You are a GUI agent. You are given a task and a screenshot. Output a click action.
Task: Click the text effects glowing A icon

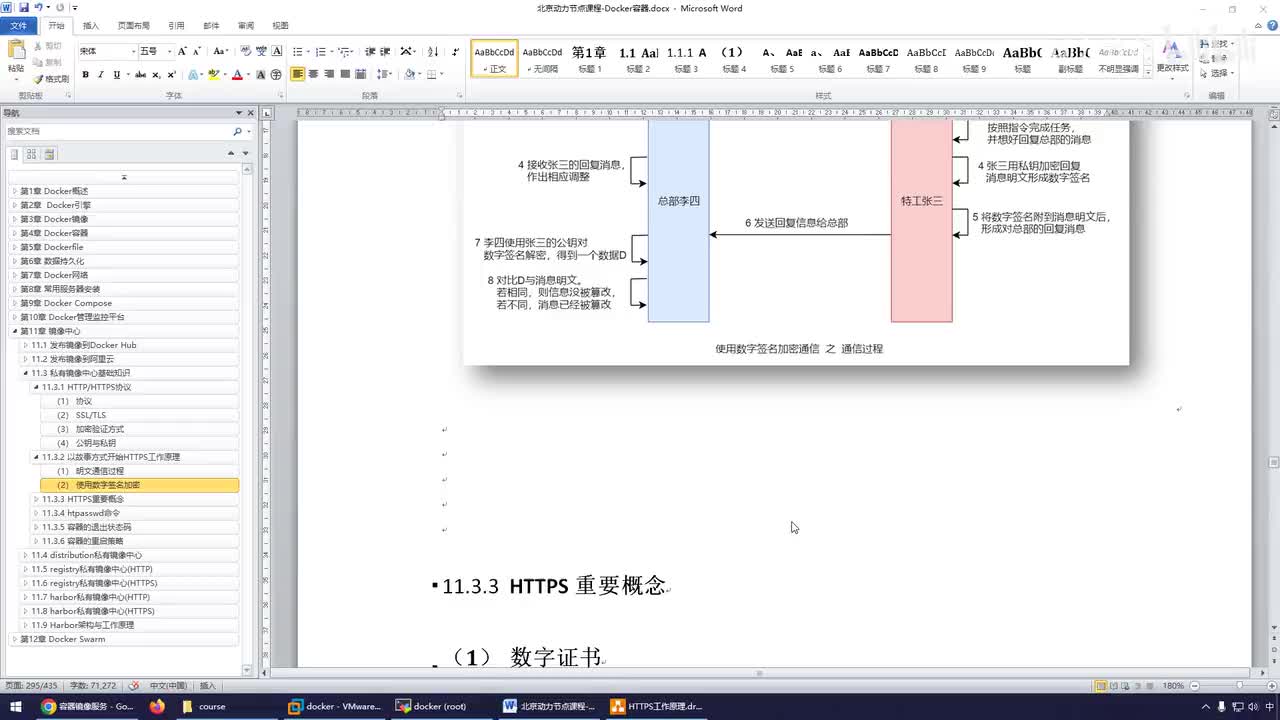tap(193, 75)
